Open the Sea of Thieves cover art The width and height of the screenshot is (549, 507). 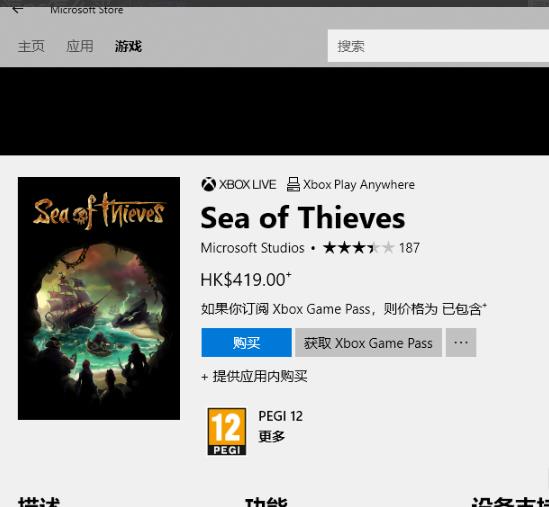[99, 298]
